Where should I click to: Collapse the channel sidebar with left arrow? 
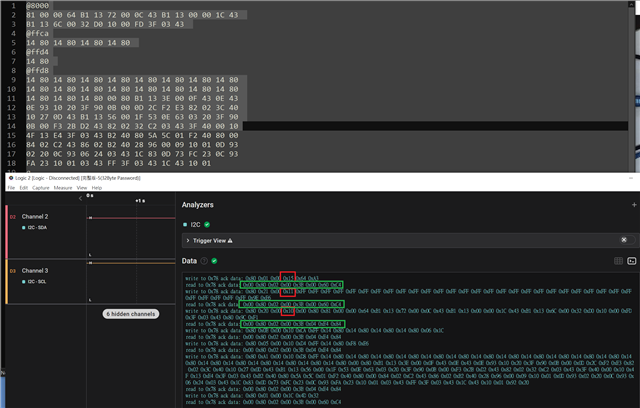point(80,198)
